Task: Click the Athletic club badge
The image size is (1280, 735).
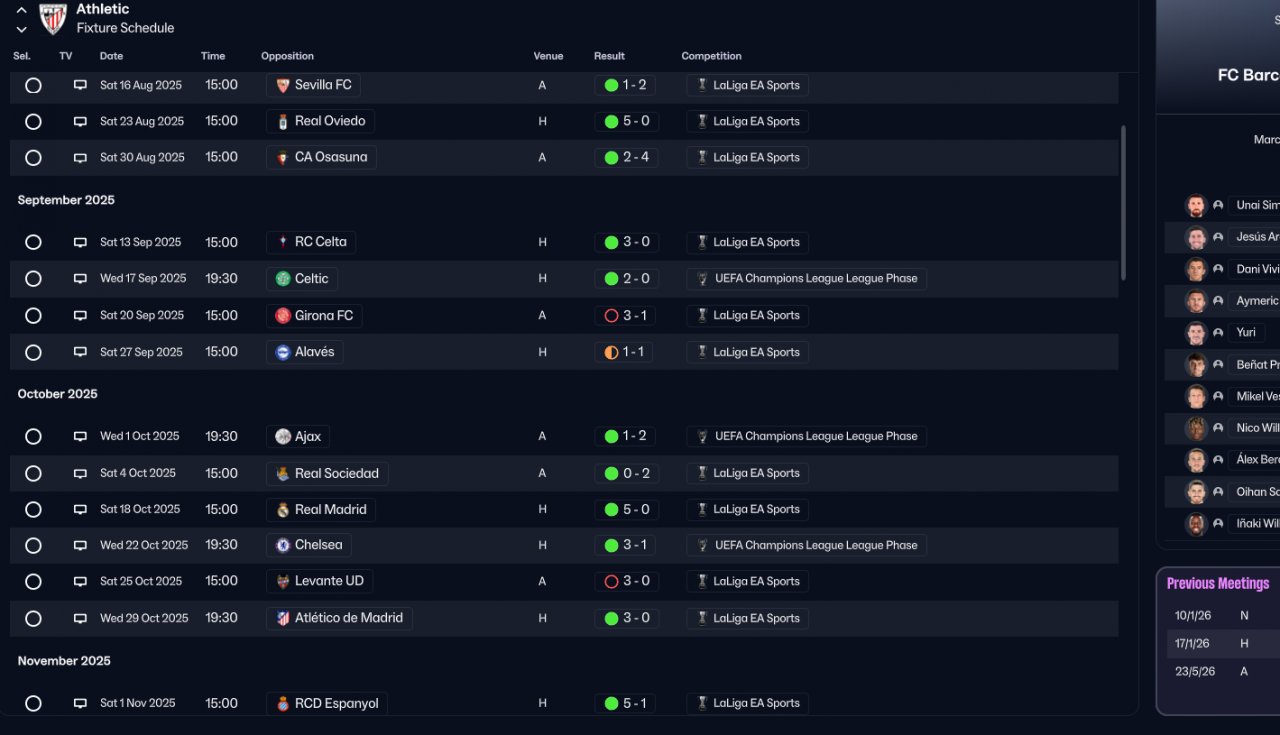Action: click(x=52, y=18)
